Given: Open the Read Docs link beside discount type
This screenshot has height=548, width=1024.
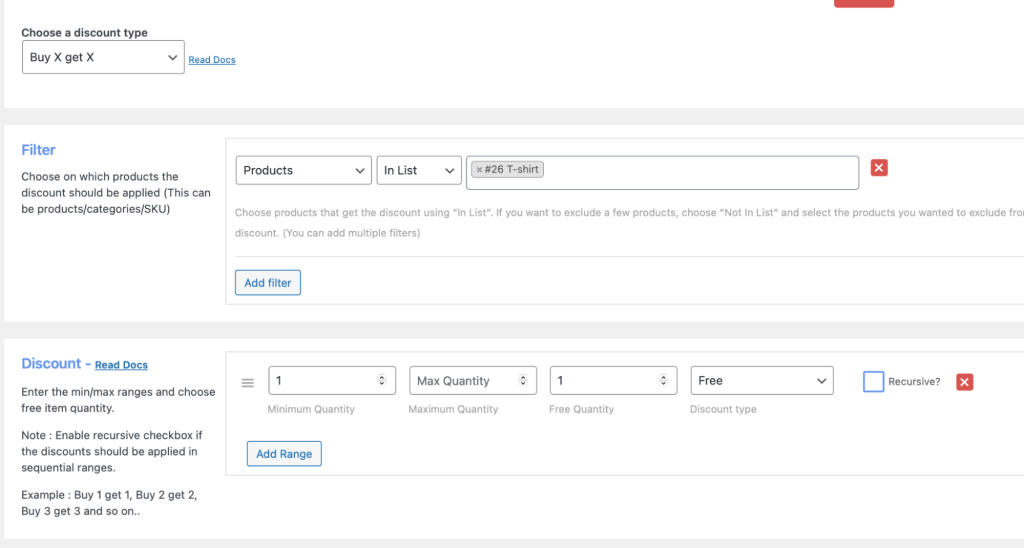Looking at the screenshot, I should (212, 59).
